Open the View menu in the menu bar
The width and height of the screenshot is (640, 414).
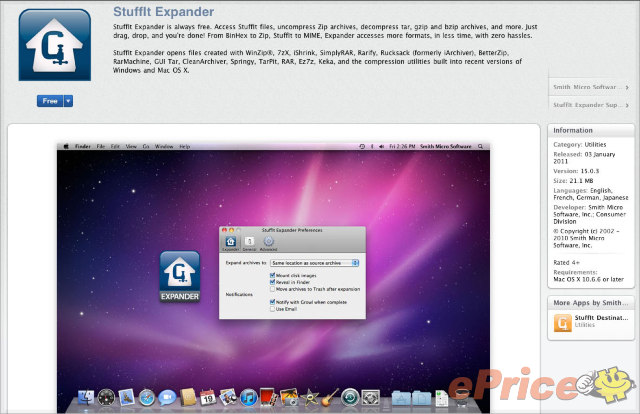click(131, 146)
